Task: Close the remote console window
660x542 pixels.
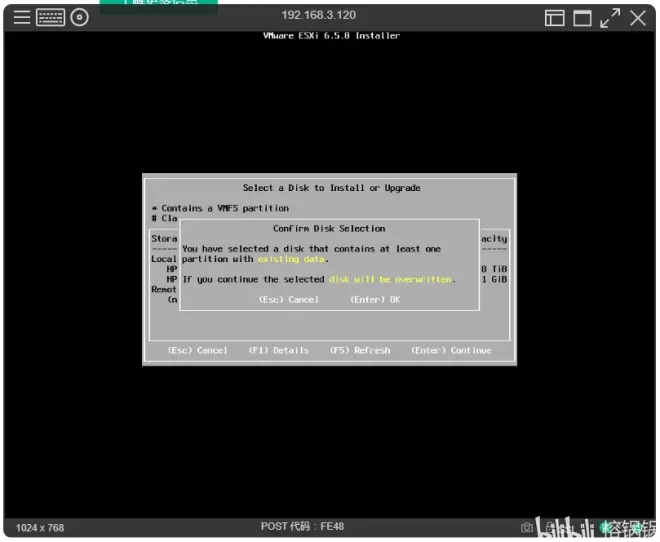Action: [638, 18]
